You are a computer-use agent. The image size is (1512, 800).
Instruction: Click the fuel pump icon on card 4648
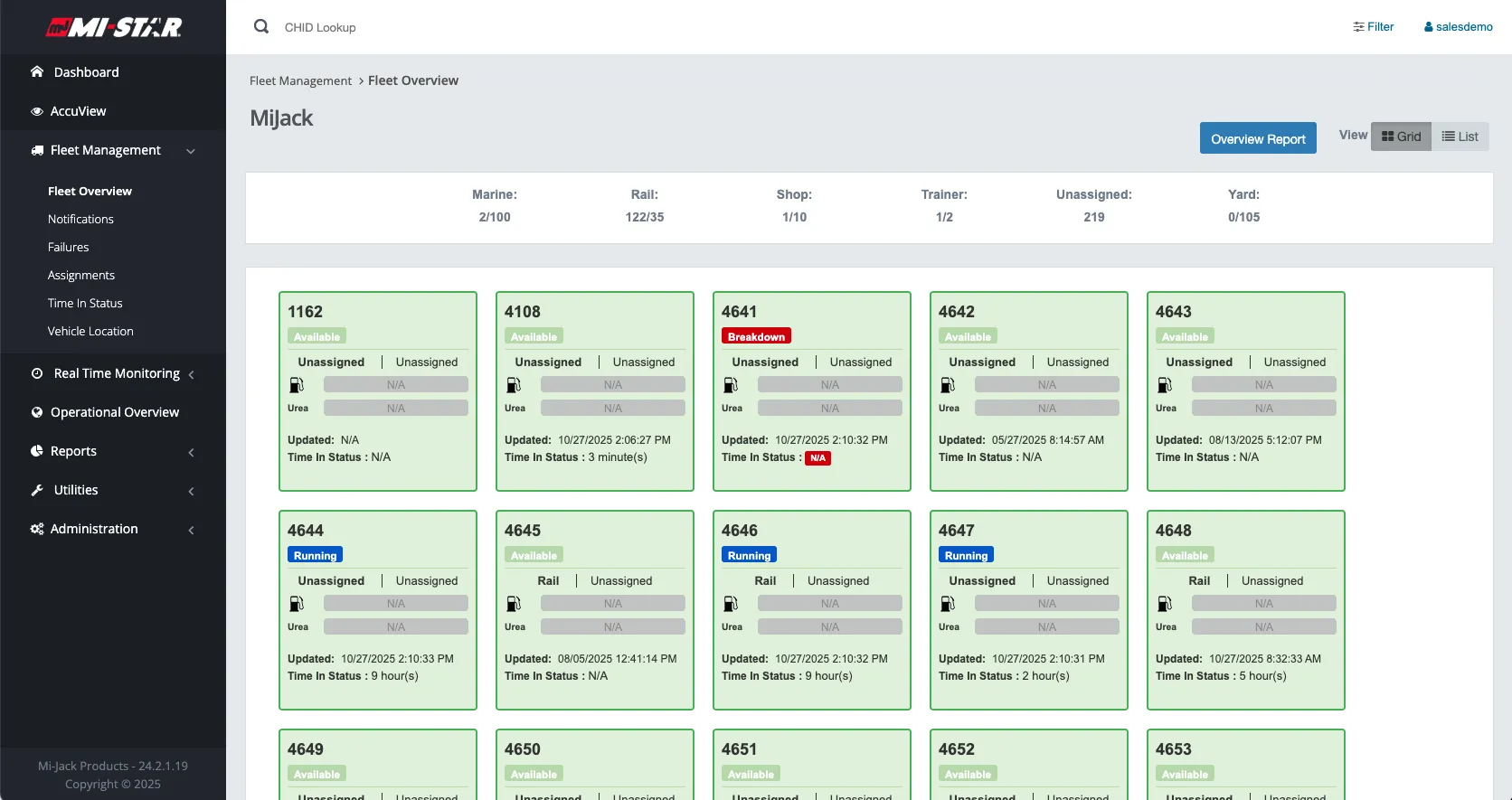click(1165, 604)
